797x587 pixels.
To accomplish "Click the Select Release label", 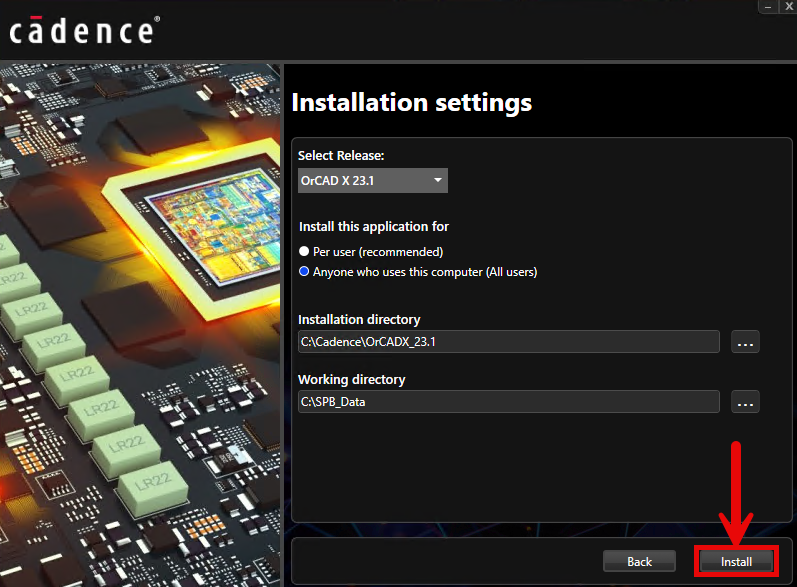I will coord(341,156).
